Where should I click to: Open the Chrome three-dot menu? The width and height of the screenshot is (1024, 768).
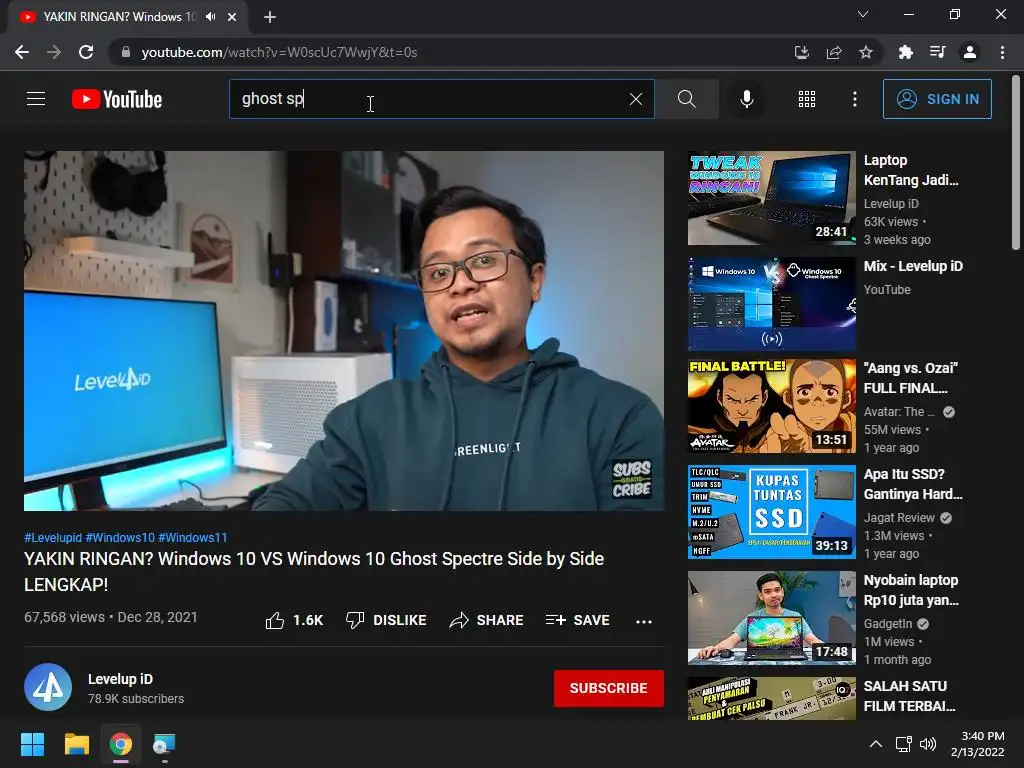coord(1002,52)
